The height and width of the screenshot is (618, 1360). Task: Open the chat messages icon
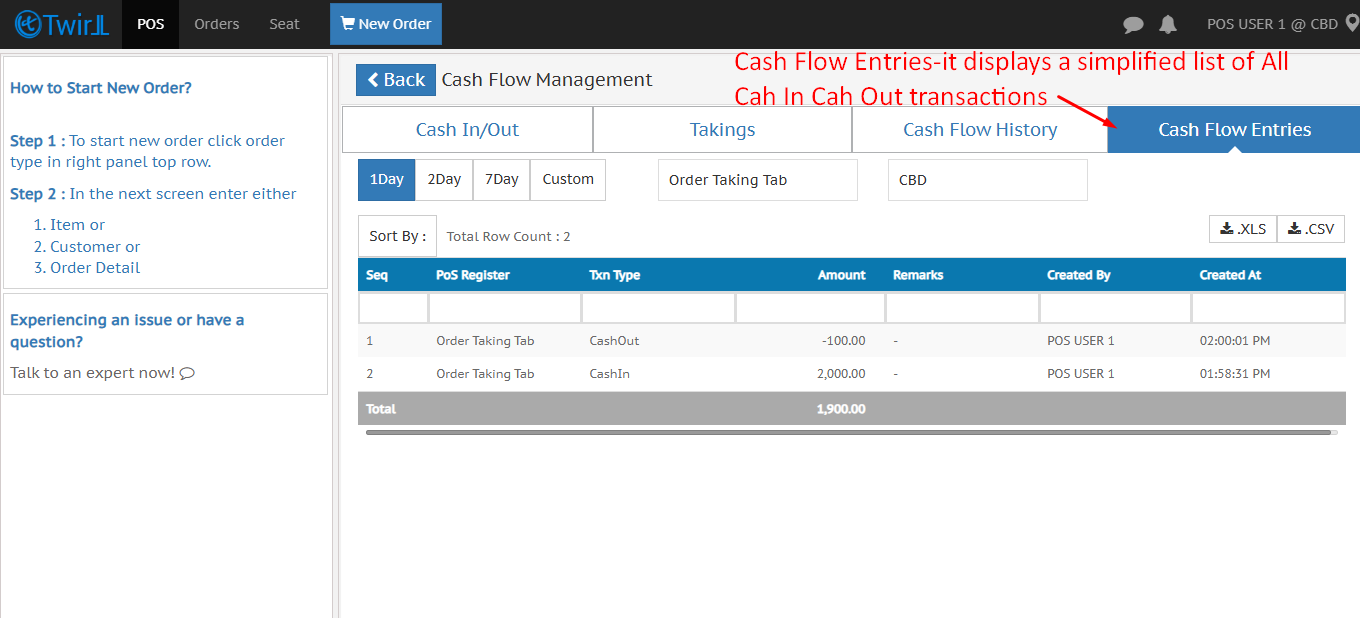pyautogui.click(x=1133, y=25)
